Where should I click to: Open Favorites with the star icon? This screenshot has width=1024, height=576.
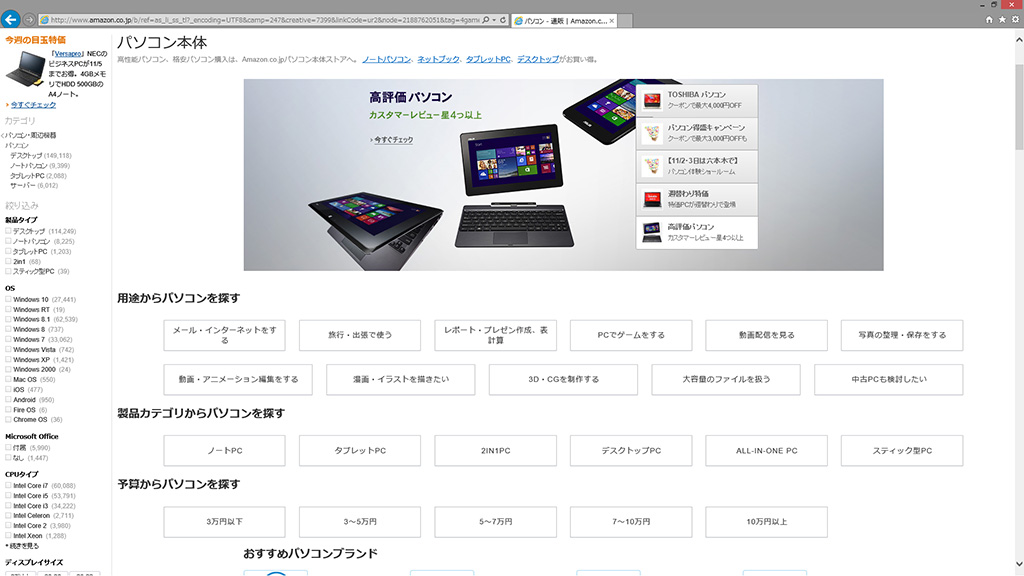1002,20
